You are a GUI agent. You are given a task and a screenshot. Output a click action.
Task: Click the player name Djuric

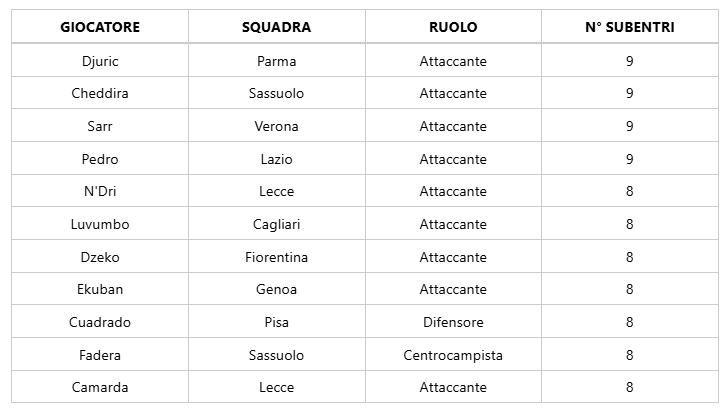(100, 61)
